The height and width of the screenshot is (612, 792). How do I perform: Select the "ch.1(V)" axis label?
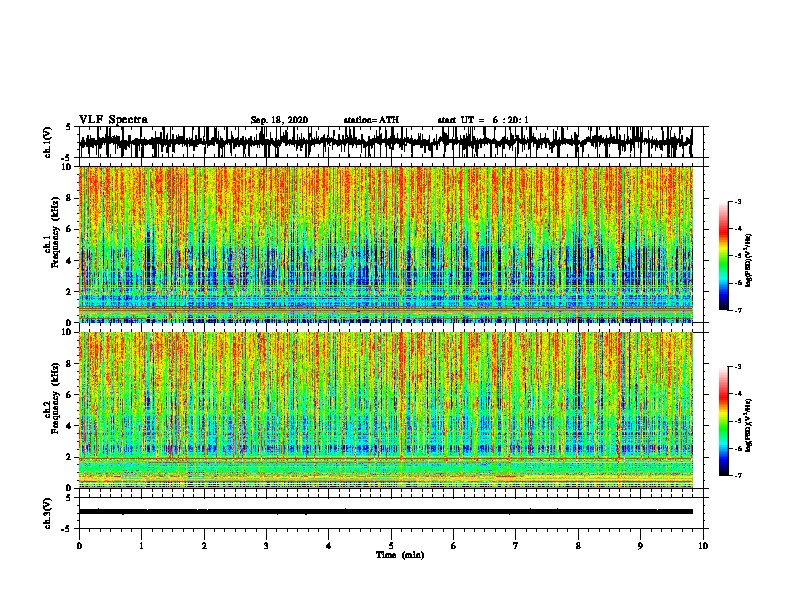coord(47,142)
